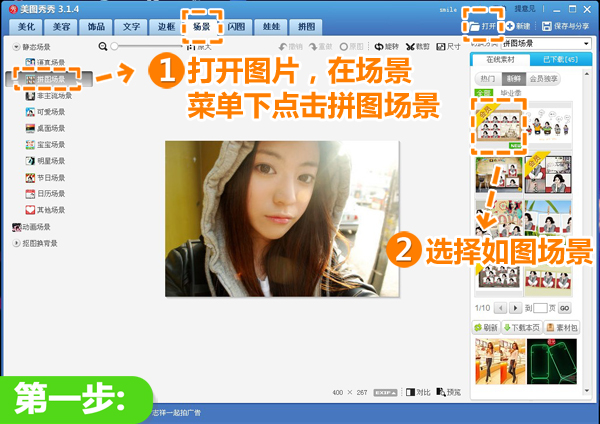The image size is (600, 424).
Task: Click the 打开 folder icon
Action: point(474,26)
